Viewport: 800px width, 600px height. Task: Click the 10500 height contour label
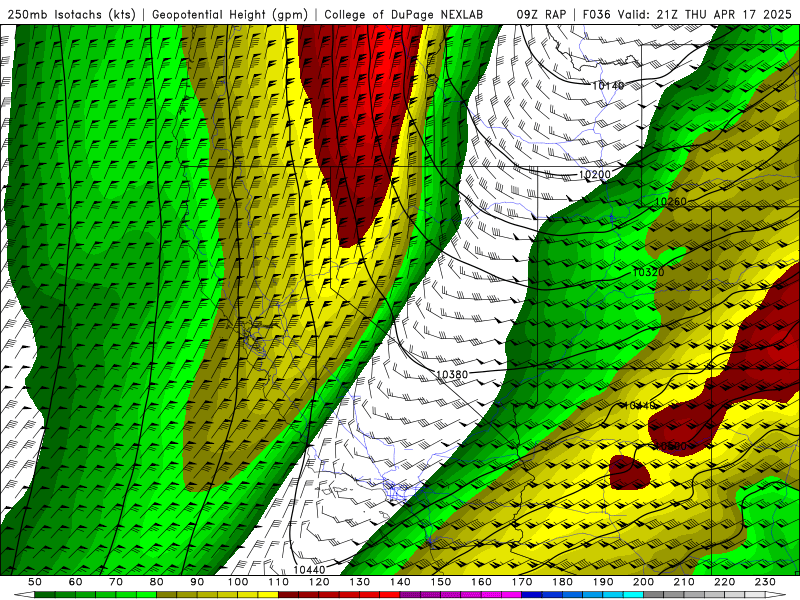coord(670,446)
